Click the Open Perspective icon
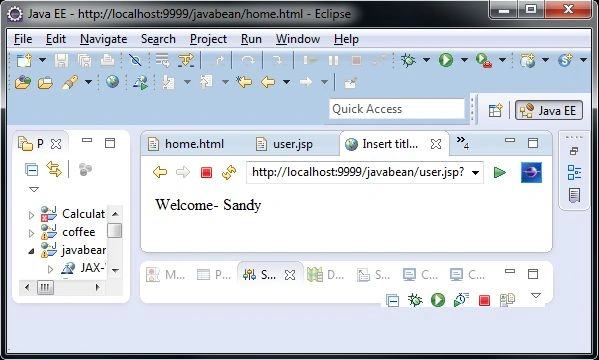This screenshot has height=360, width=599. tap(495, 110)
